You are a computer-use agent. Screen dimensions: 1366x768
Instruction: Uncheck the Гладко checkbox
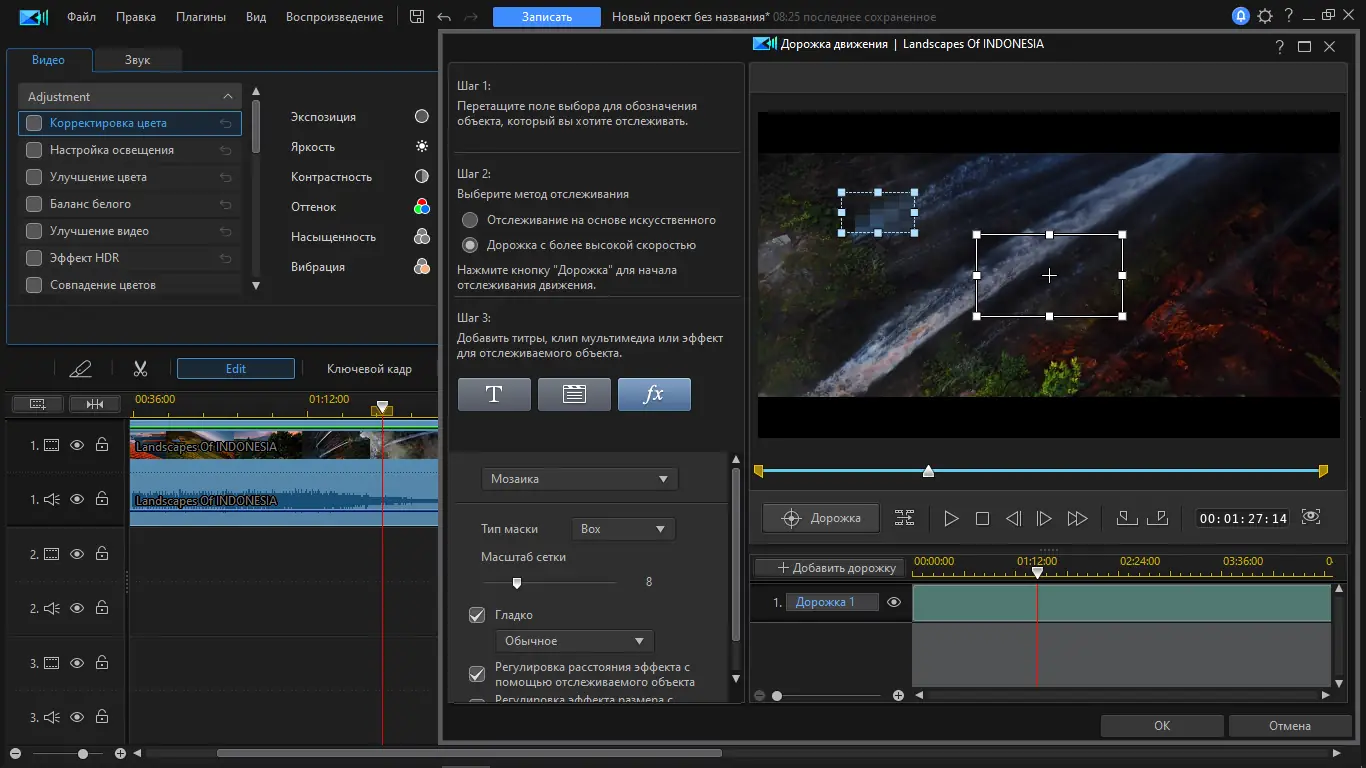[x=477, y=615]
